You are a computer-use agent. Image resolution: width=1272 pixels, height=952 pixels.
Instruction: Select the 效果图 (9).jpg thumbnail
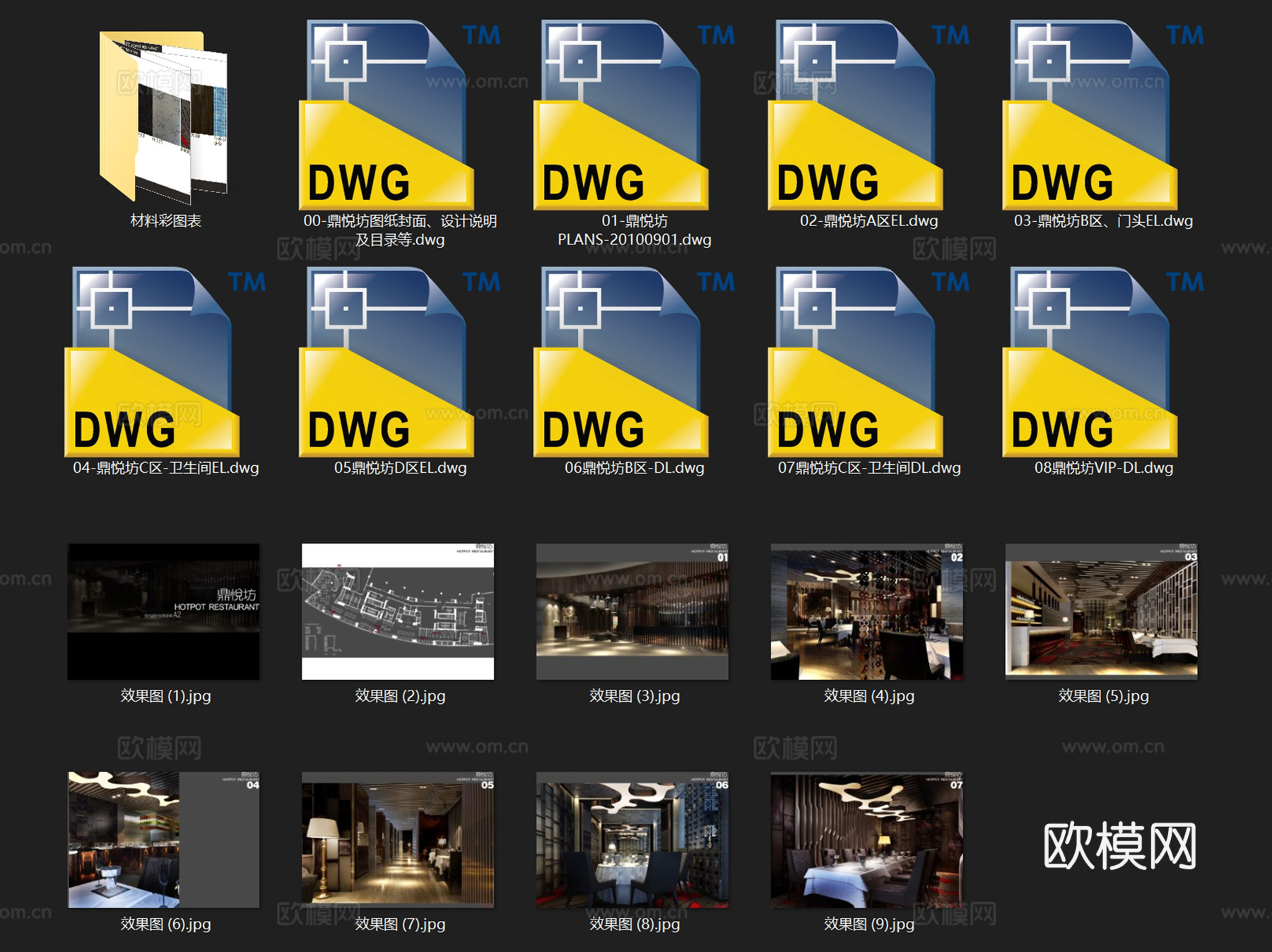pyautogui.click(x=867, y=840)
